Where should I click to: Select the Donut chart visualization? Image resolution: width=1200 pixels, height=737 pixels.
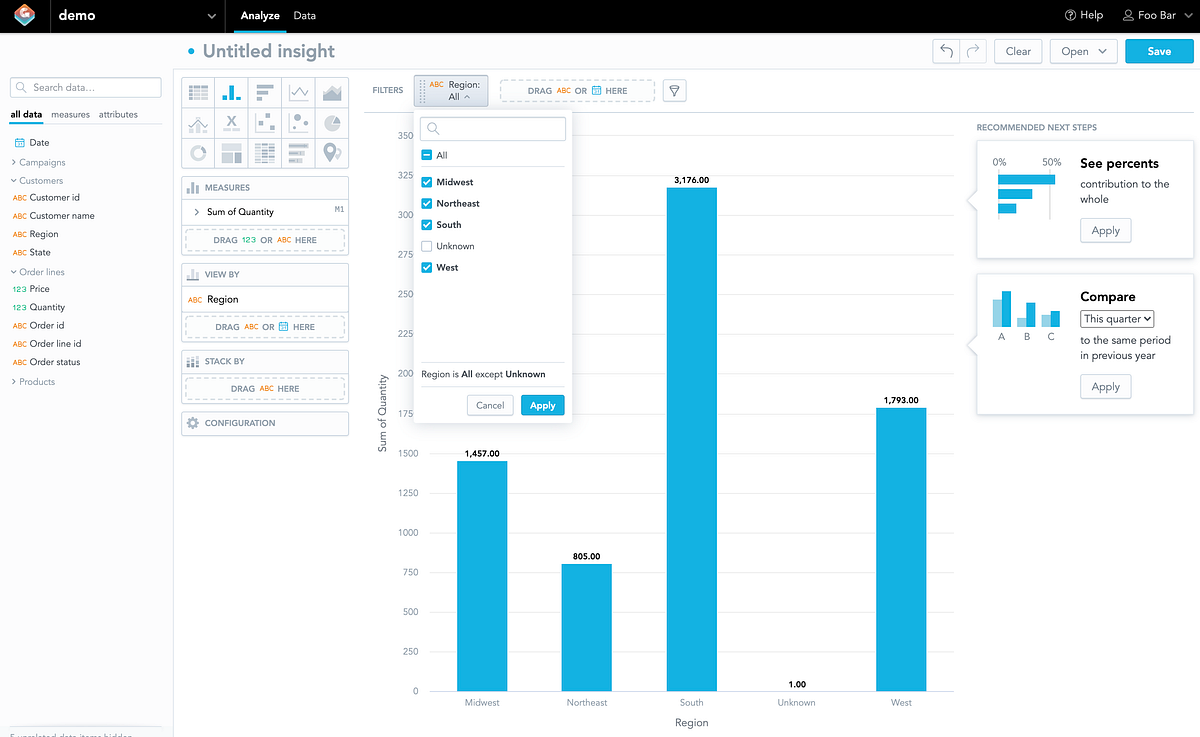click(197, 153)
